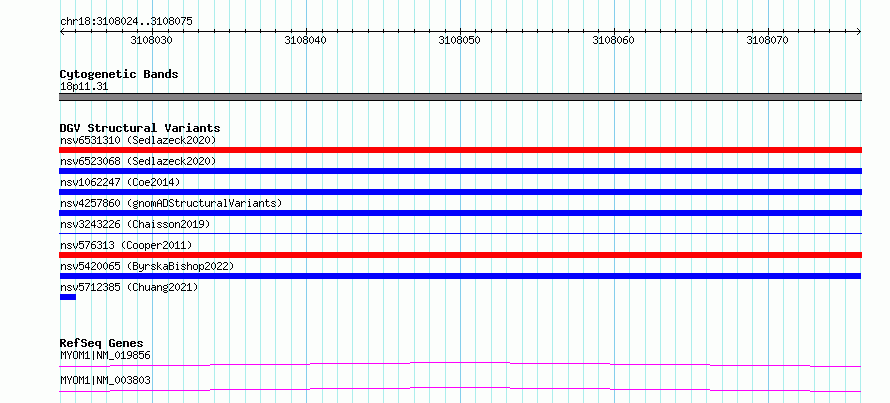The image size is (890, 403).
Task: Select the Cytogenetic Bands track title
Action: [x=119, y=74]
